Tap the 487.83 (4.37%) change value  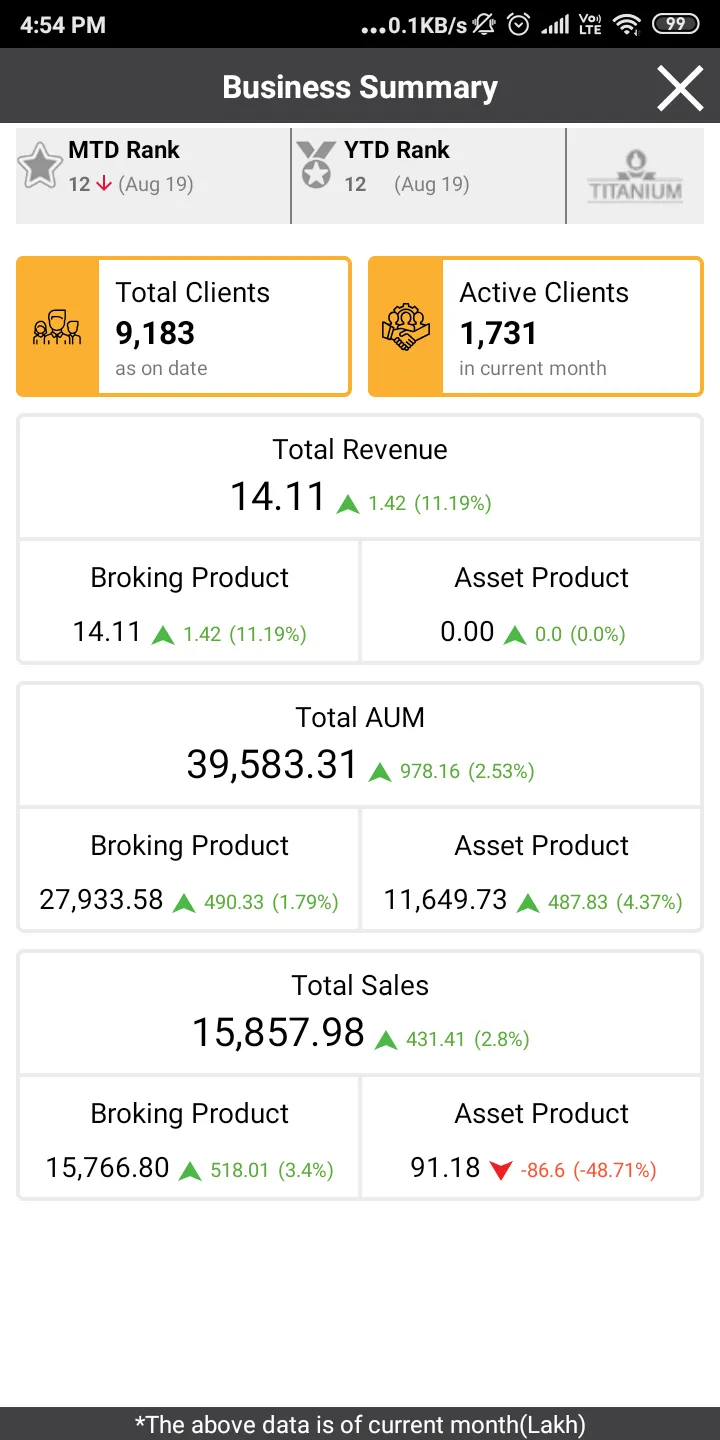(x=615, y=902)
